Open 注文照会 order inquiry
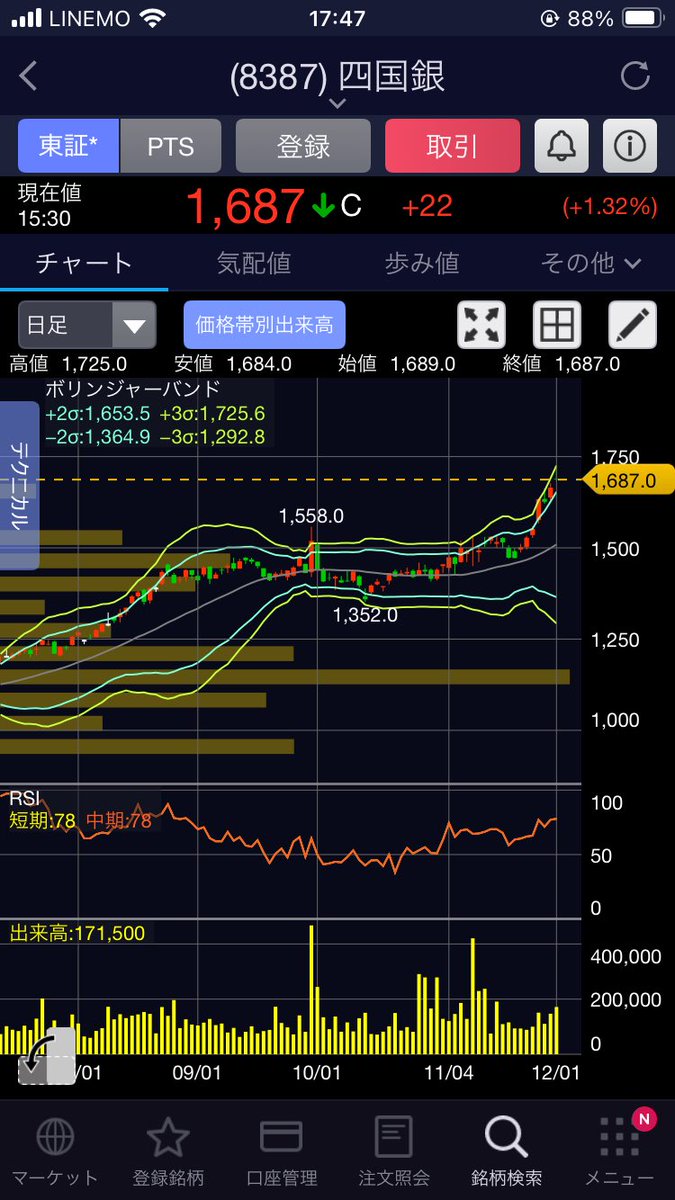The width and height of the screenshot is (675, 1200). pos(394,1151)
